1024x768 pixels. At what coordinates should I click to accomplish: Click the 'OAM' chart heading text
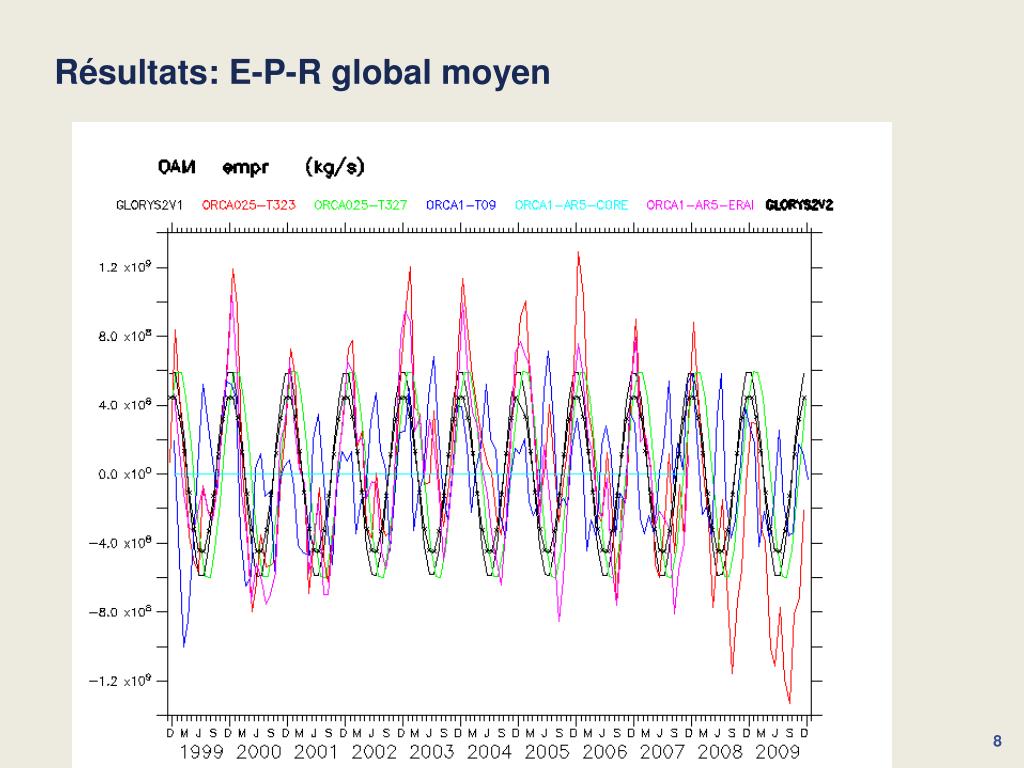point(176,167)
